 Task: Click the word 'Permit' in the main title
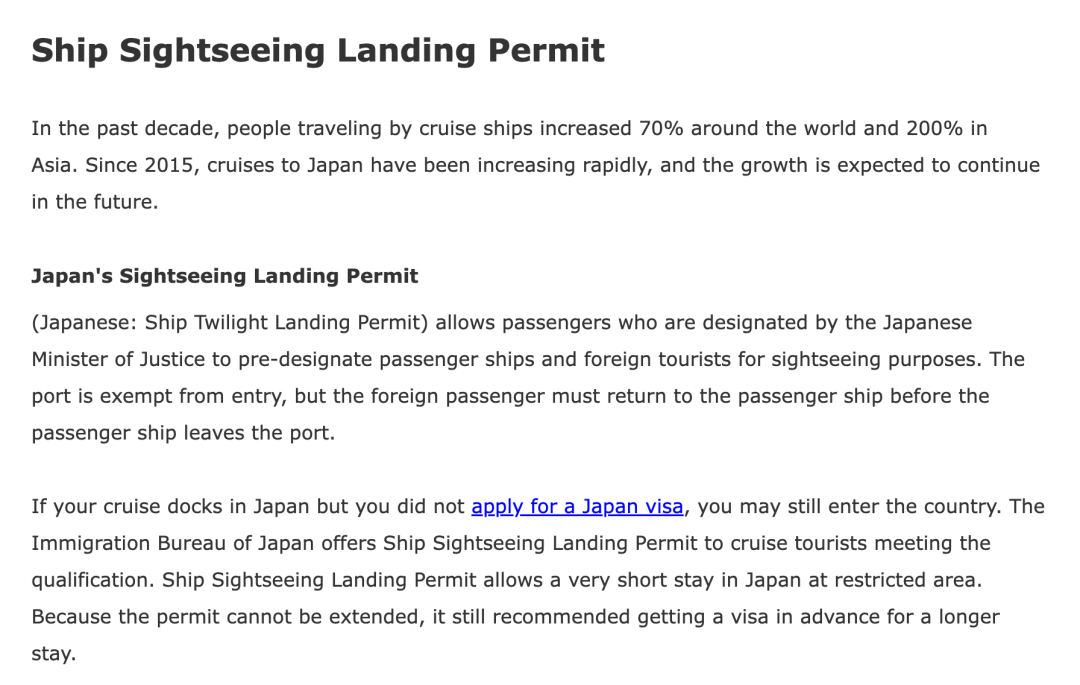546,51
